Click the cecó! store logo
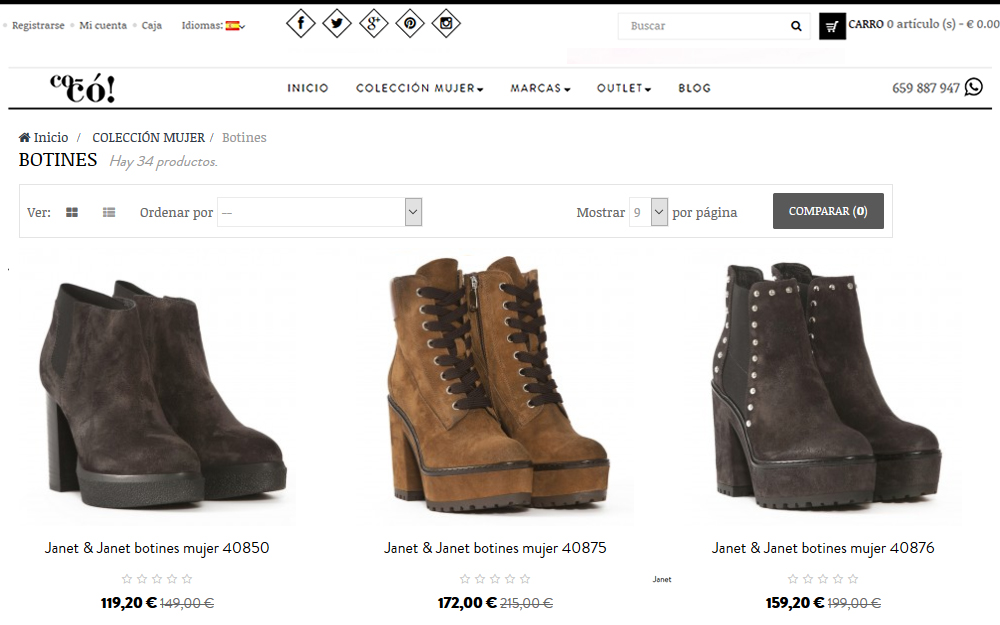This screenshot has height=625, width=1000. 83,88
